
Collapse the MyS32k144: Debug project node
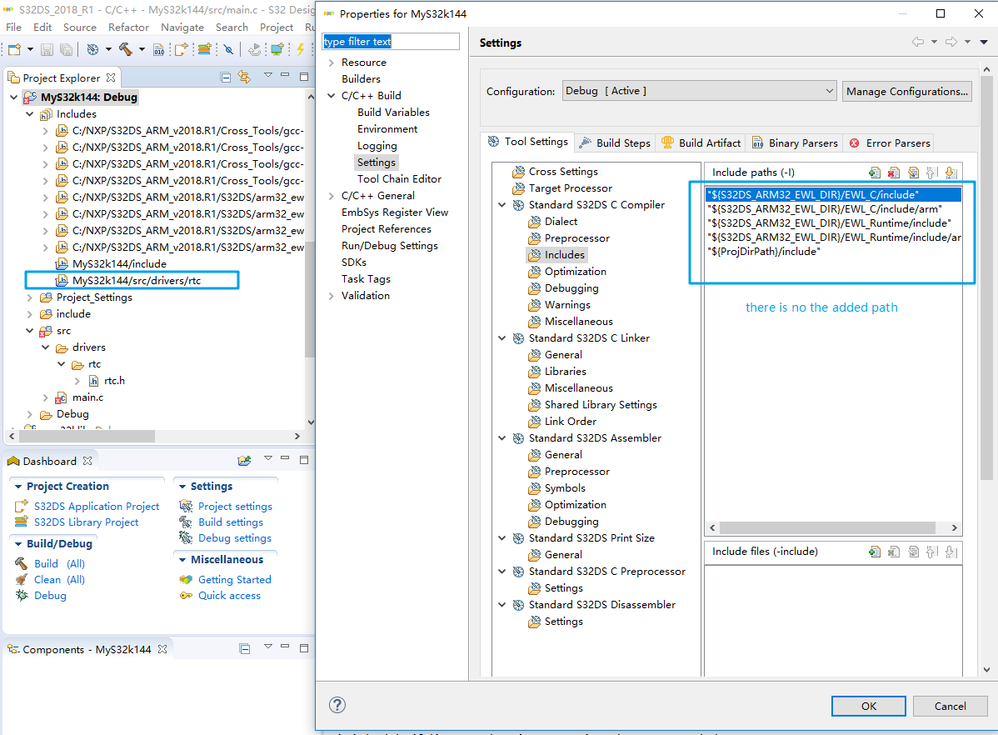coord(14,97)
